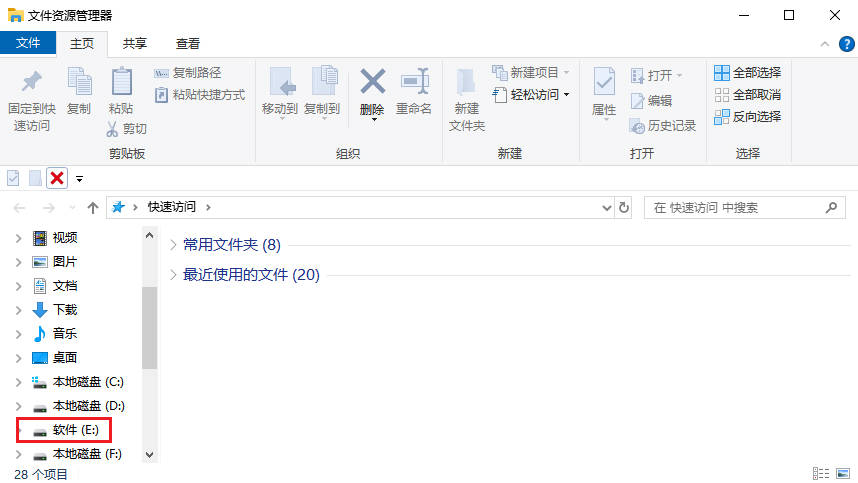The height and width of the screenshot is (483, 858).
Task: Refresh the current folder view
Action: tap(625, 207)
